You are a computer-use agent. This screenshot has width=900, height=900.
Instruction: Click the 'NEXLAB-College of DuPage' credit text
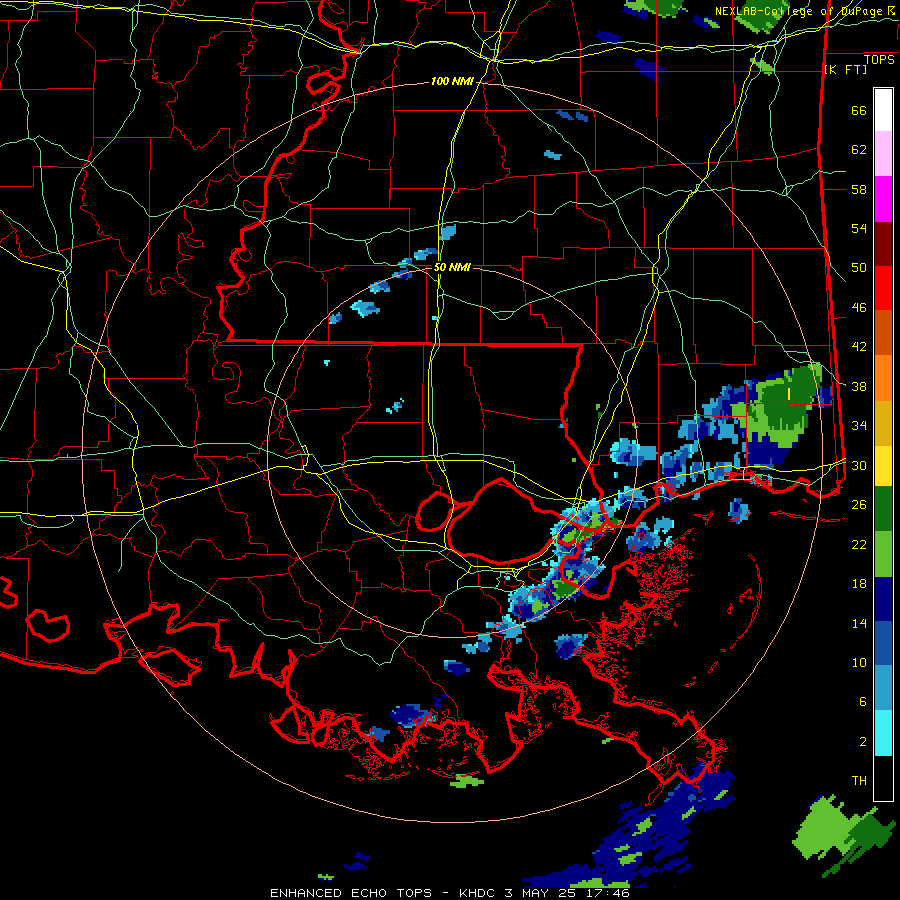click(x=800, y=11)
